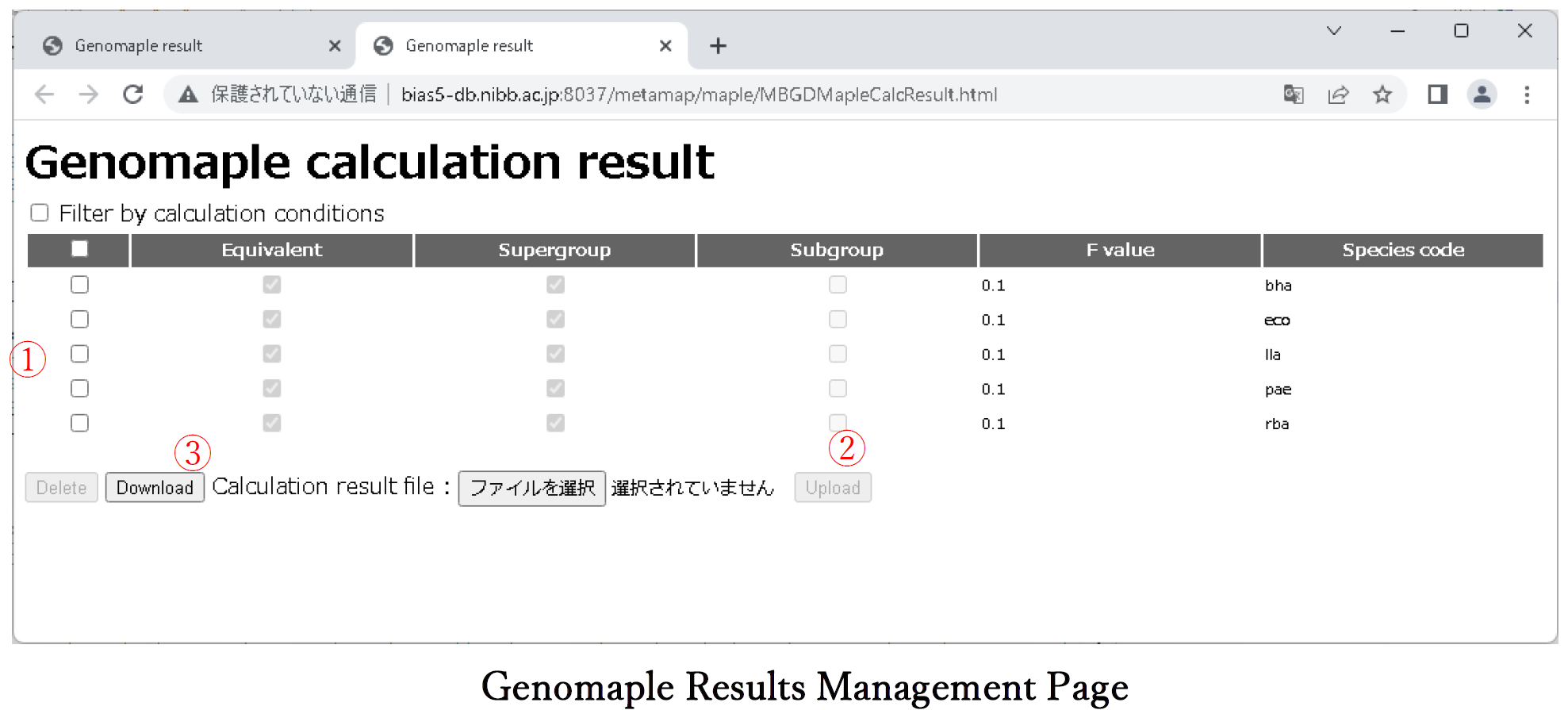Image resolution: width=1568 pixels, height=710 pixels.
Task: Open the new tab with plus button
Action: click(x=718, y=46)
